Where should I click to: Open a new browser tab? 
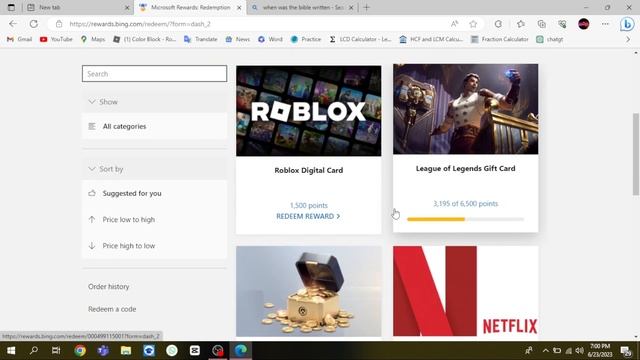(366, 7)
